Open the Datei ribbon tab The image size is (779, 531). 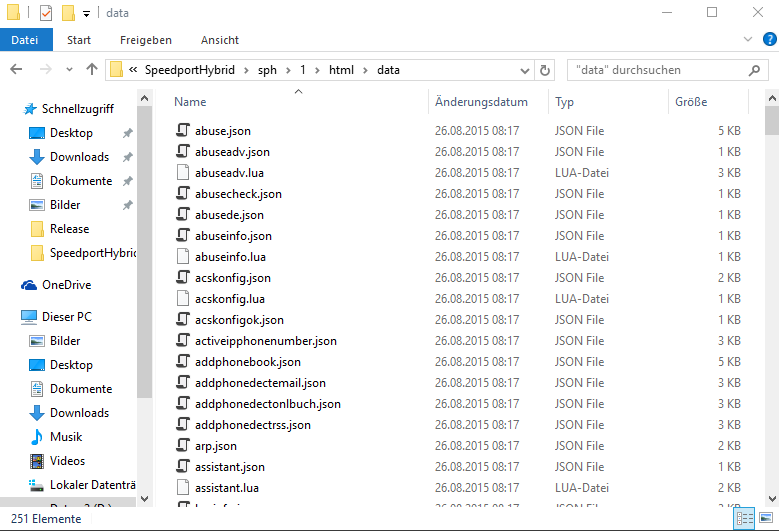(26, 40)
